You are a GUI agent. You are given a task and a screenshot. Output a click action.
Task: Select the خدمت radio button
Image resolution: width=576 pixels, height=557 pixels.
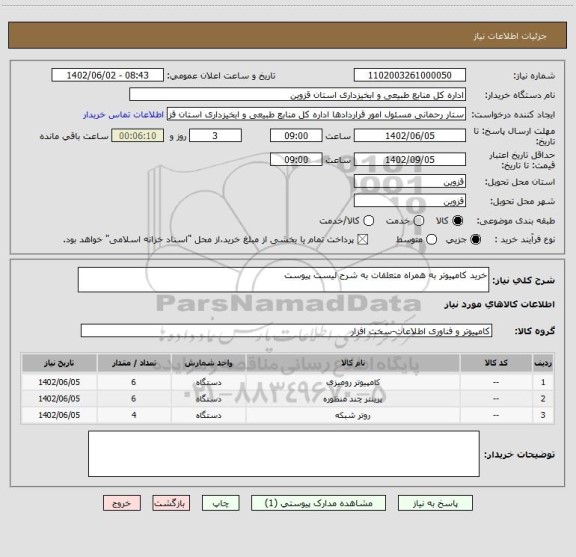click(x=419, y=221)
